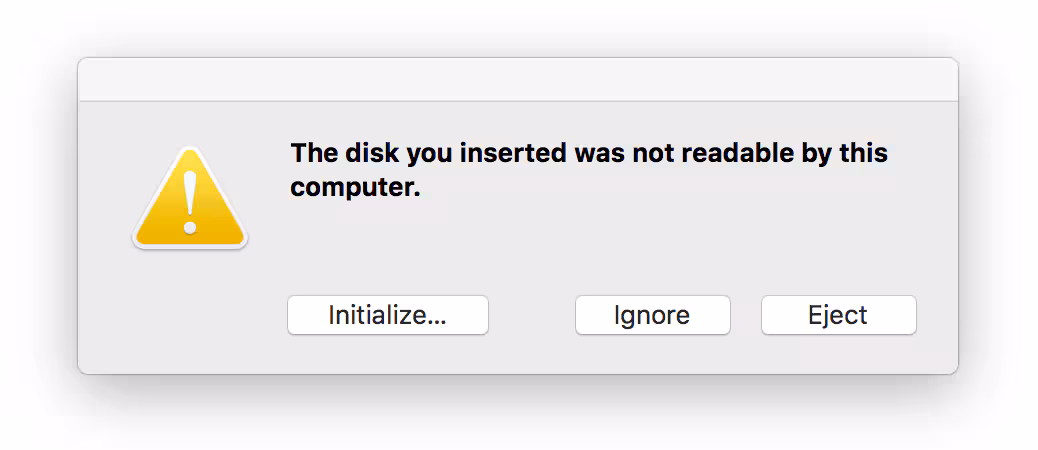Select the Ignore button
1038x450 pixels.
pos(652,315)
